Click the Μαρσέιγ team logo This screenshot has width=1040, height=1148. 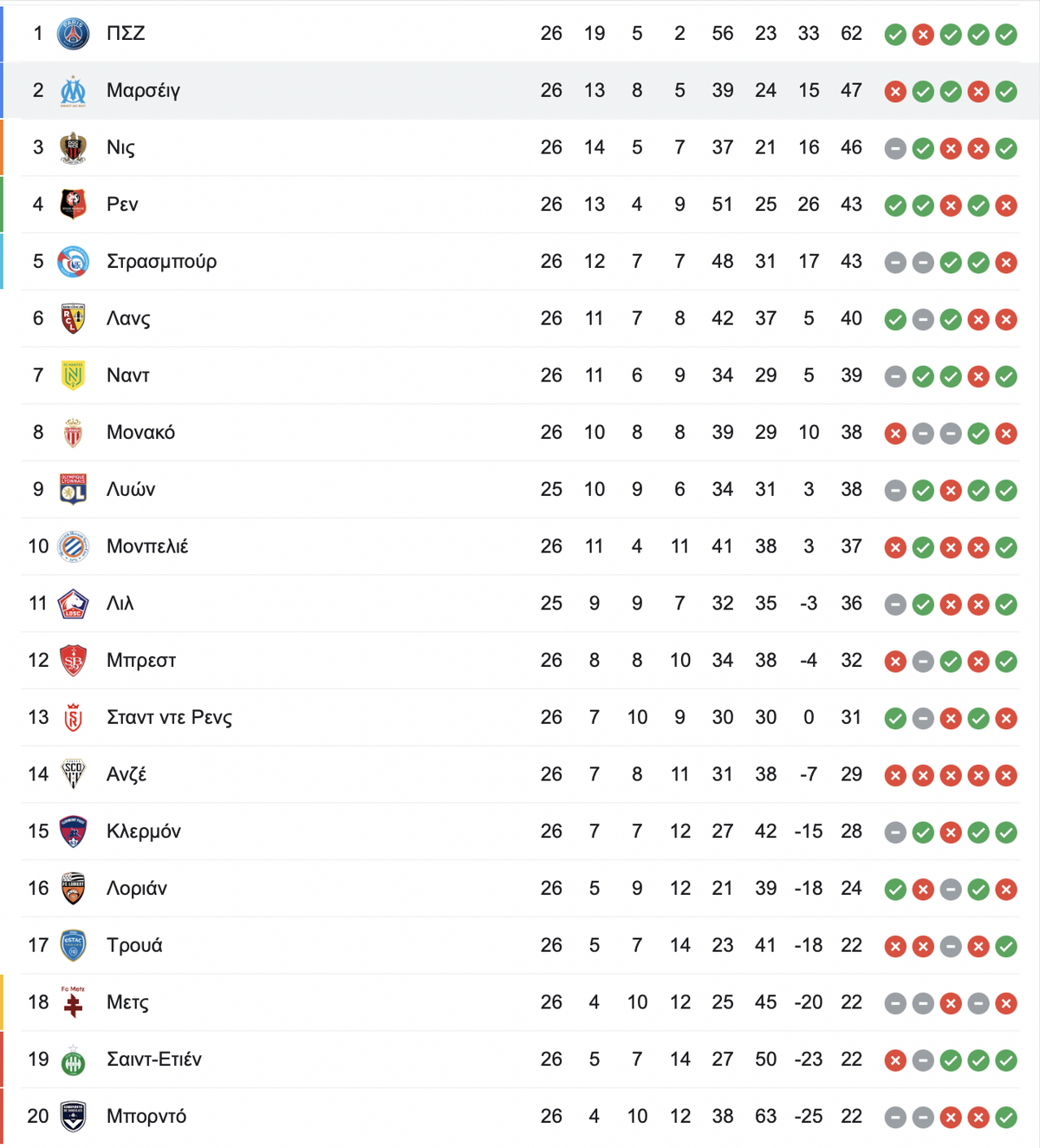(x=73, y=91)
